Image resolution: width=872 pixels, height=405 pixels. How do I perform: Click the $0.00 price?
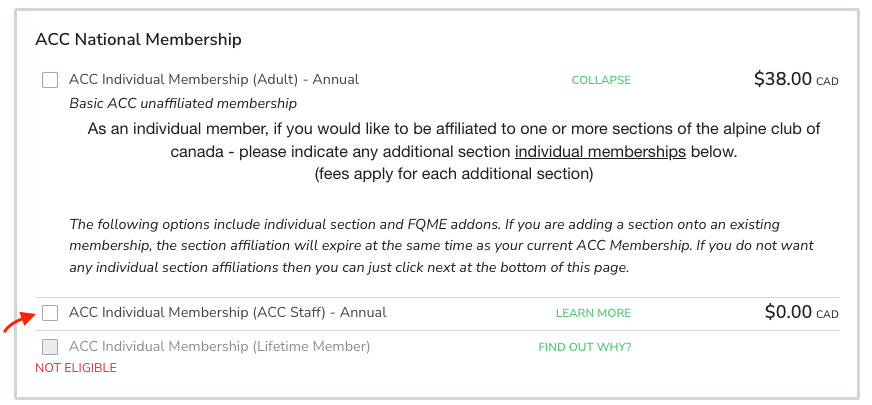[x=789, y=312]
